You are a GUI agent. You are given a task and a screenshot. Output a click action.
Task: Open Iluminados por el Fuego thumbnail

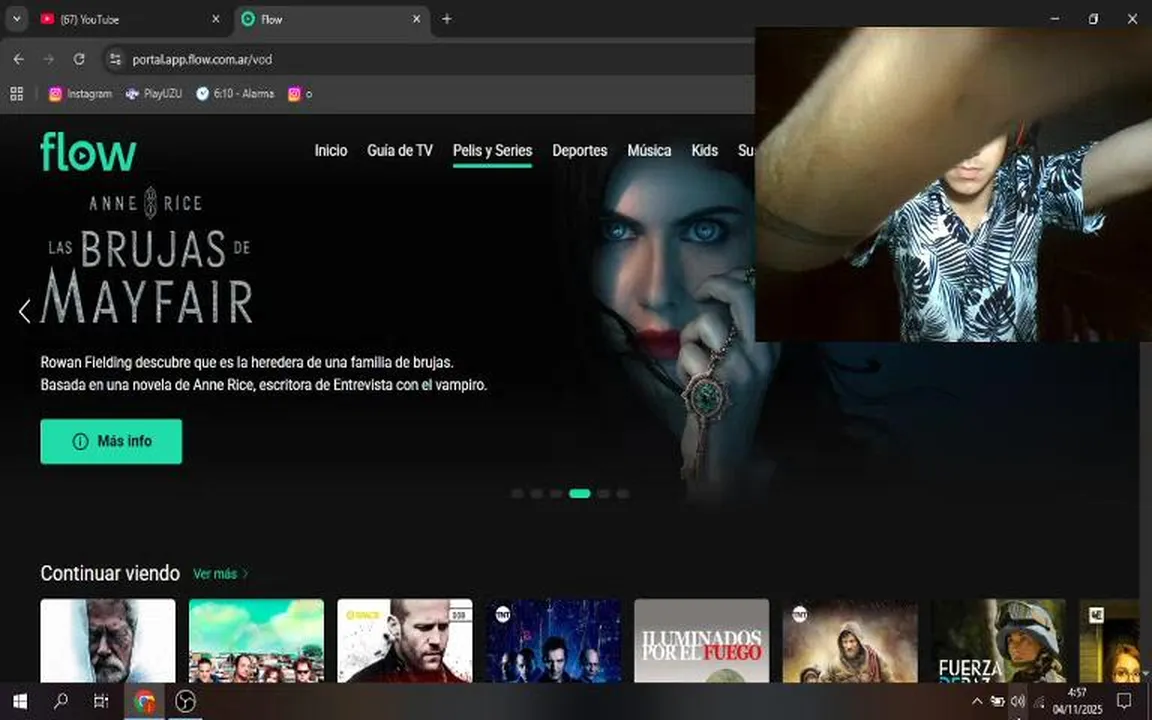tap(702, 641)
